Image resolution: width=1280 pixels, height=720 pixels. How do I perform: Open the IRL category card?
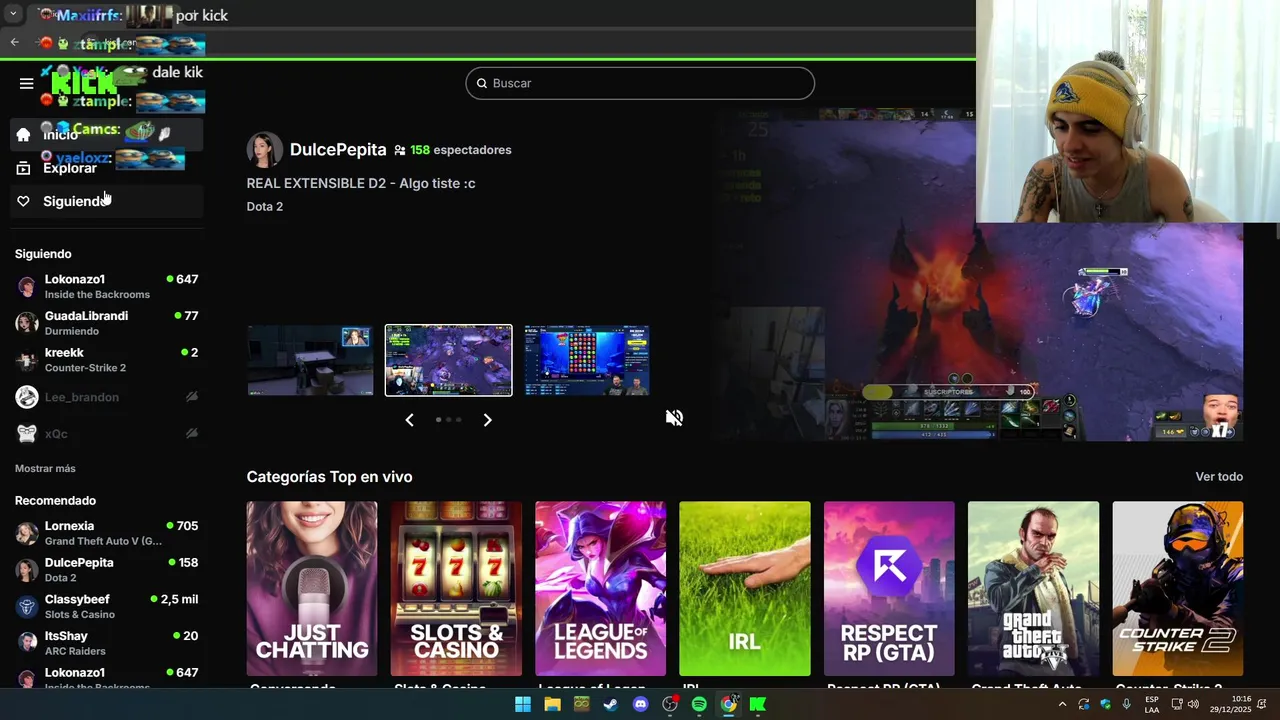pos(745,589)
